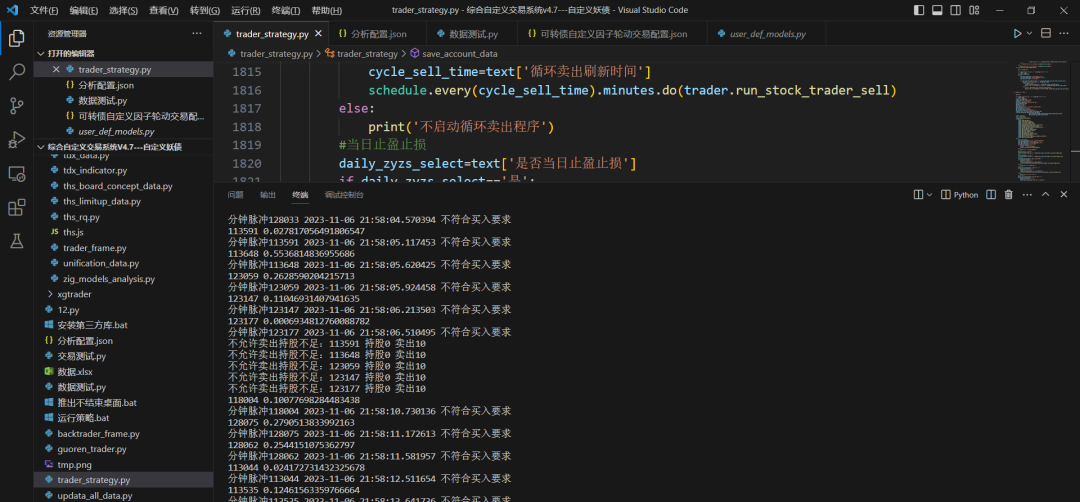
Task: Switch to 可转债自定义因子轮动交易配置.json tab
Action: (x=612, y=34)
